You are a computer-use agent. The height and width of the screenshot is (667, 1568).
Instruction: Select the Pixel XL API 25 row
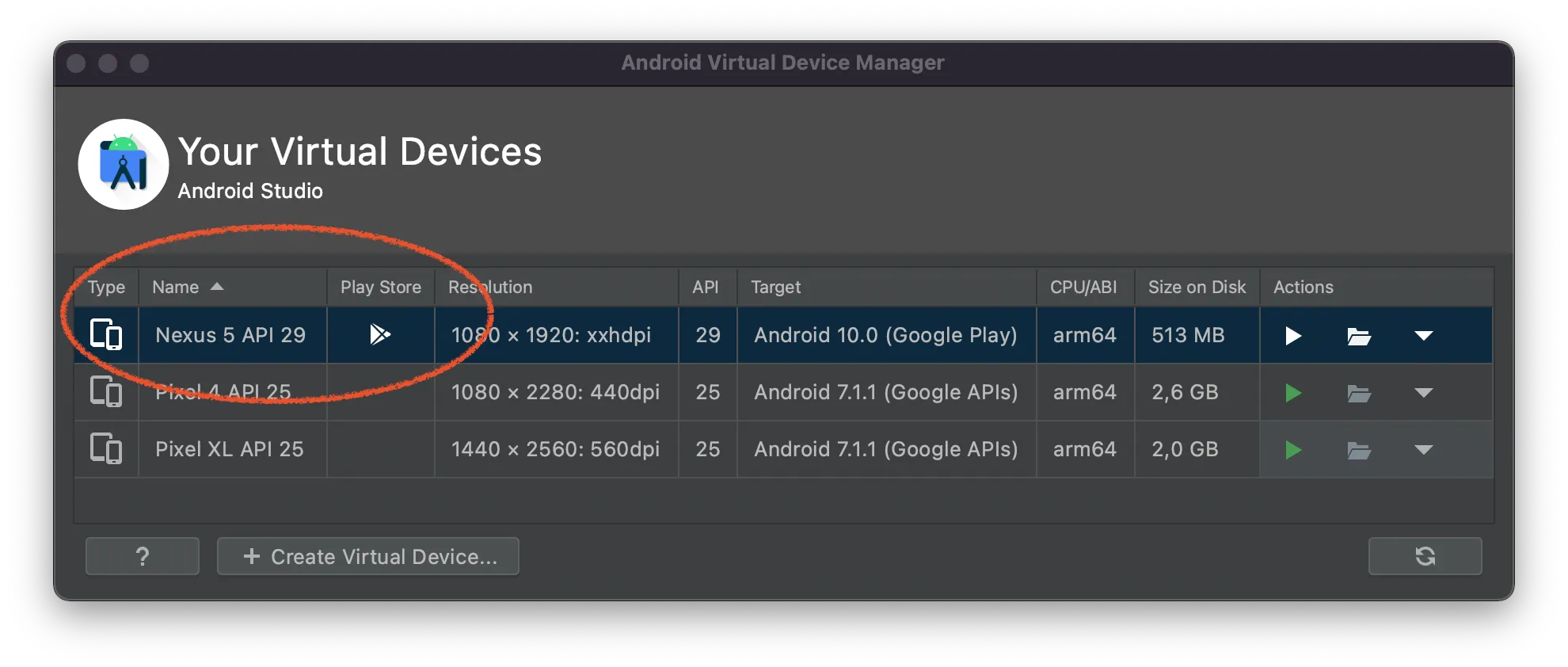point(230,449)
